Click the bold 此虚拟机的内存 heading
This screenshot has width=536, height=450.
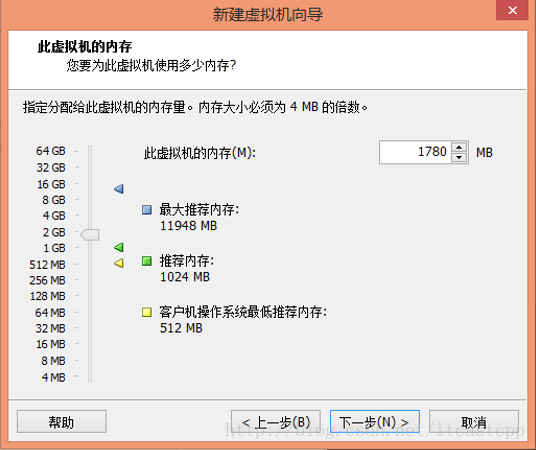point(84,47)
